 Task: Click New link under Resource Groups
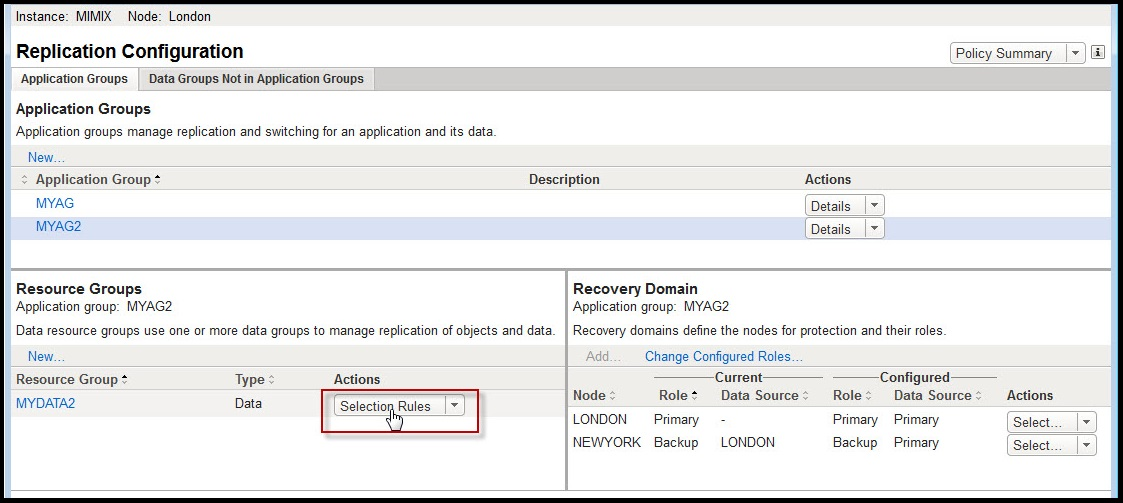click(x=46, y=356)
